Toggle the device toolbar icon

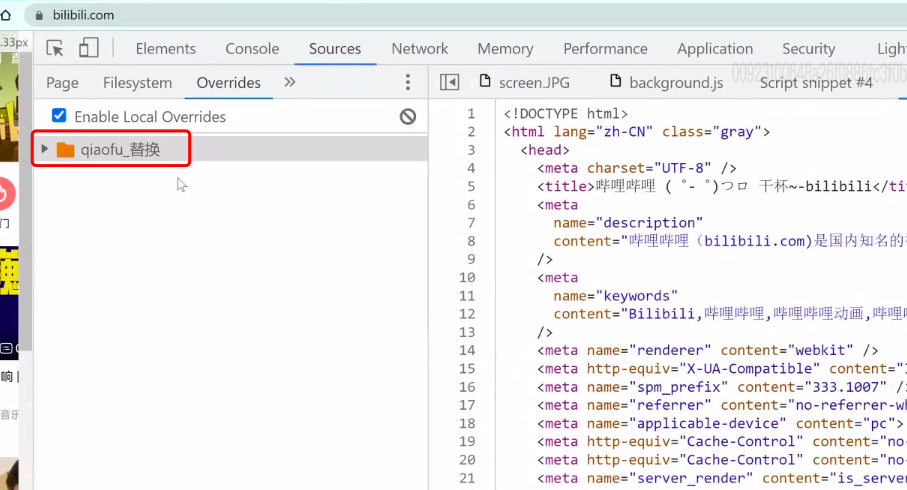89,48
